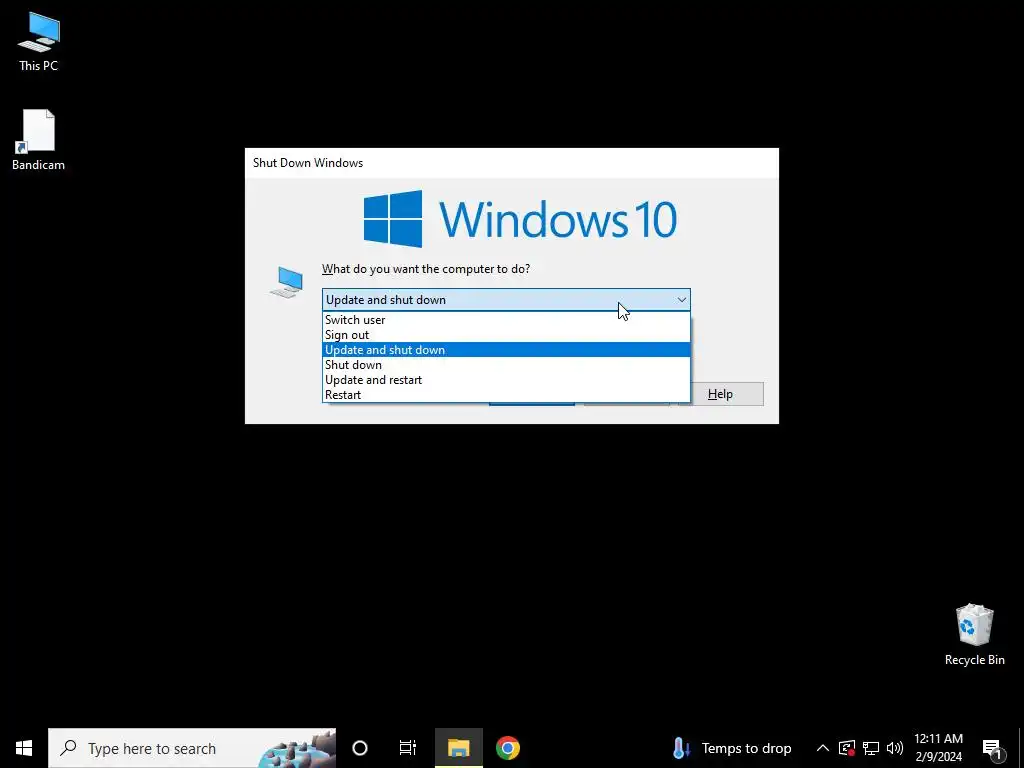Screen dimensions: 1024x768
Task: Select the Restart option in the list
Action: point(506,395)
